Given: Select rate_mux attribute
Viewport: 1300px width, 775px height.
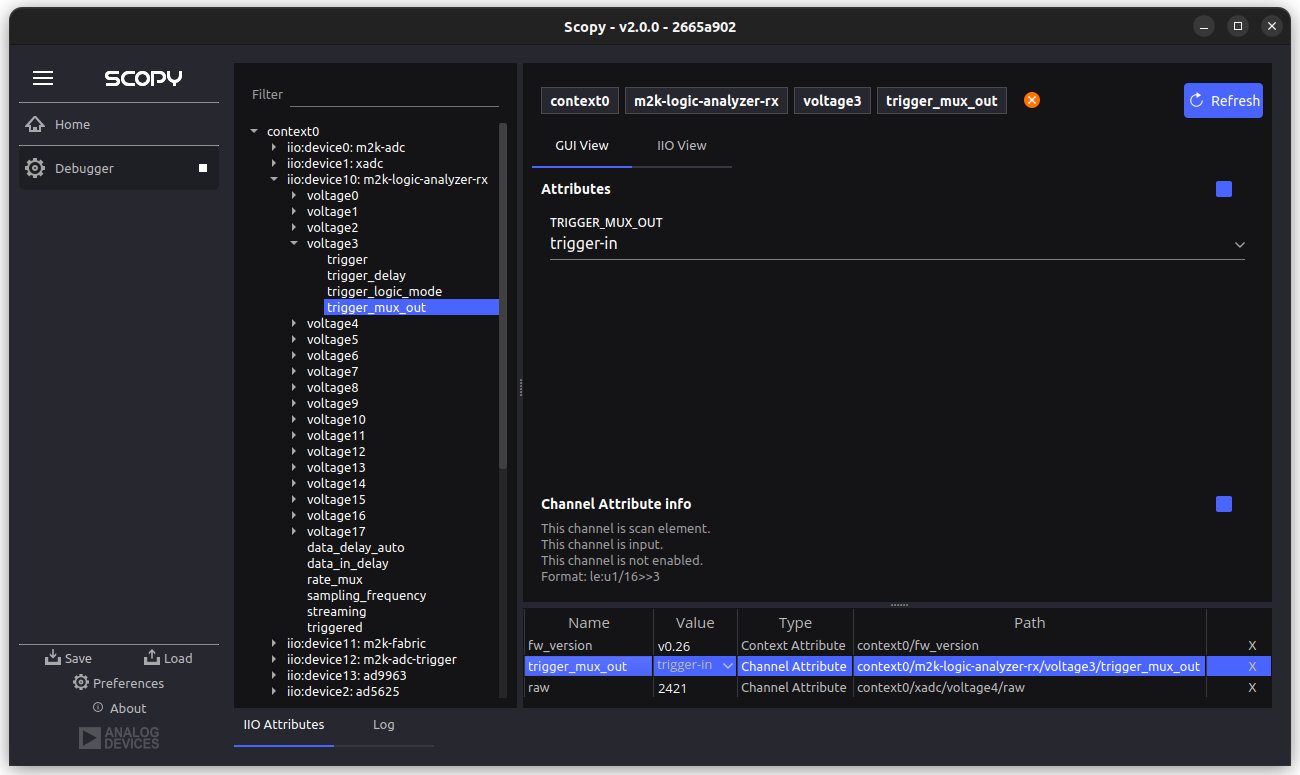Looking at the screenshot, I should [334, 579].
